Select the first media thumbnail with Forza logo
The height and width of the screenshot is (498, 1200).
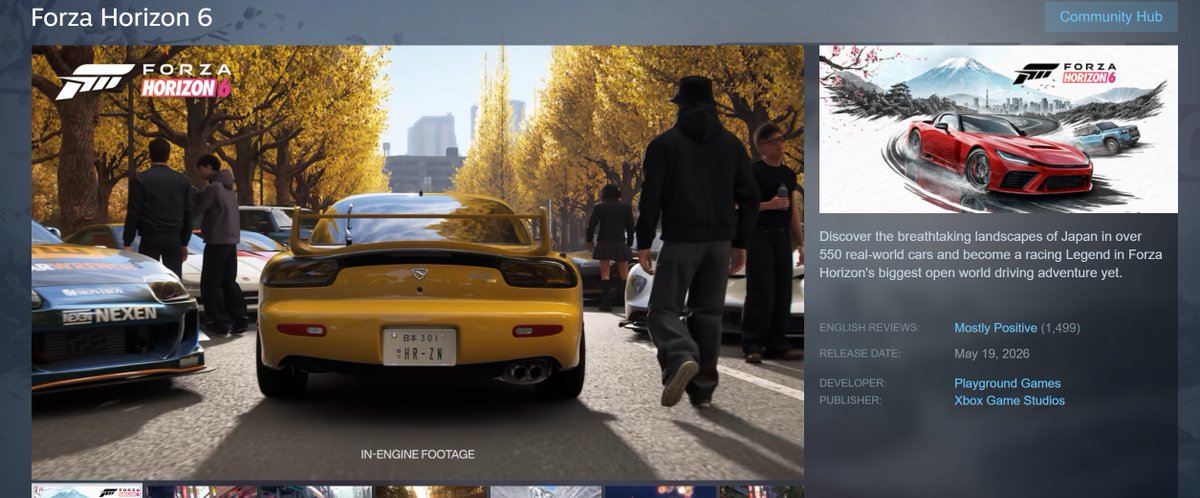(x=87, y=492)
